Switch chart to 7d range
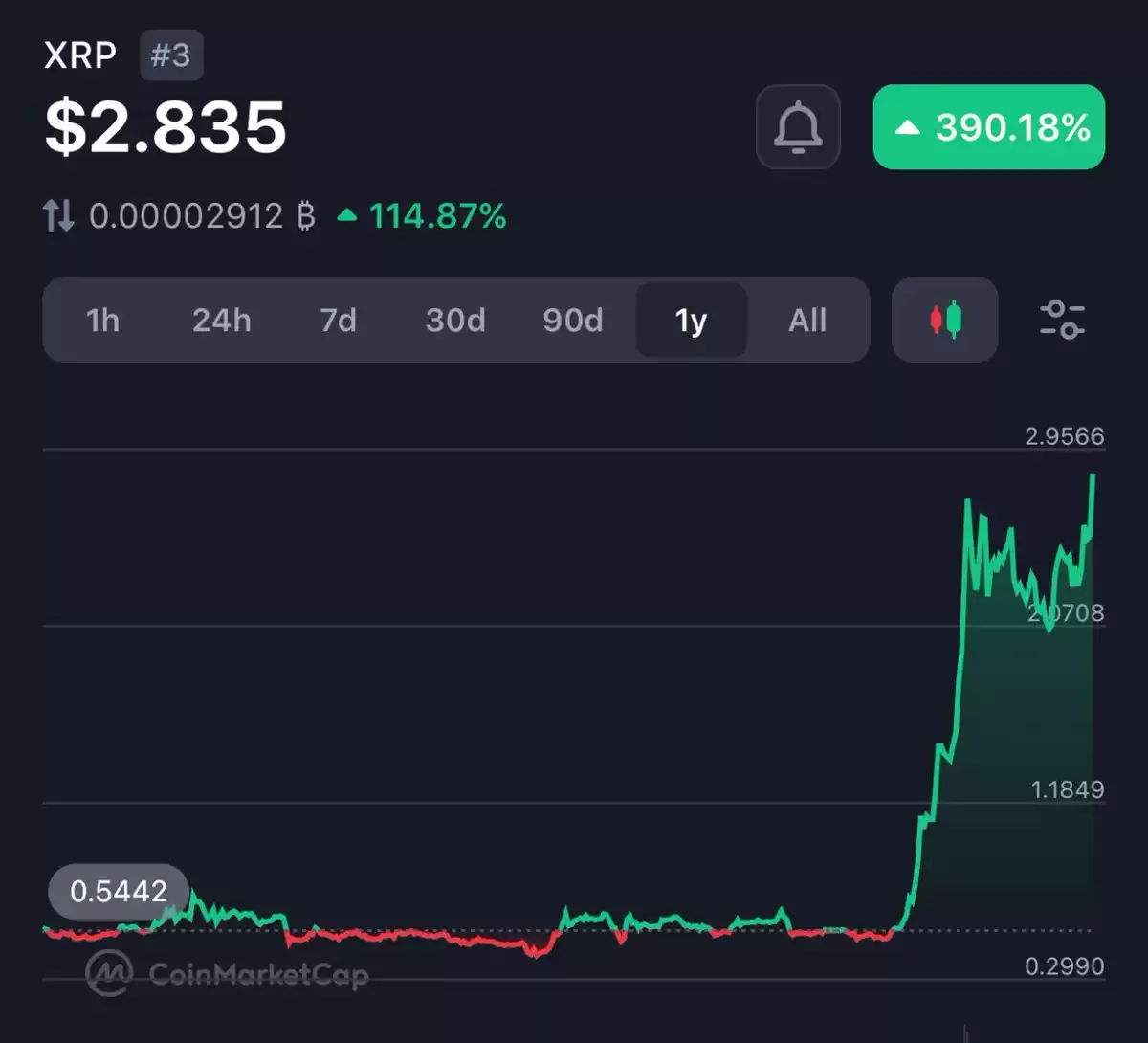This screenshot has width=1148, height=1043. click(338, 320)
